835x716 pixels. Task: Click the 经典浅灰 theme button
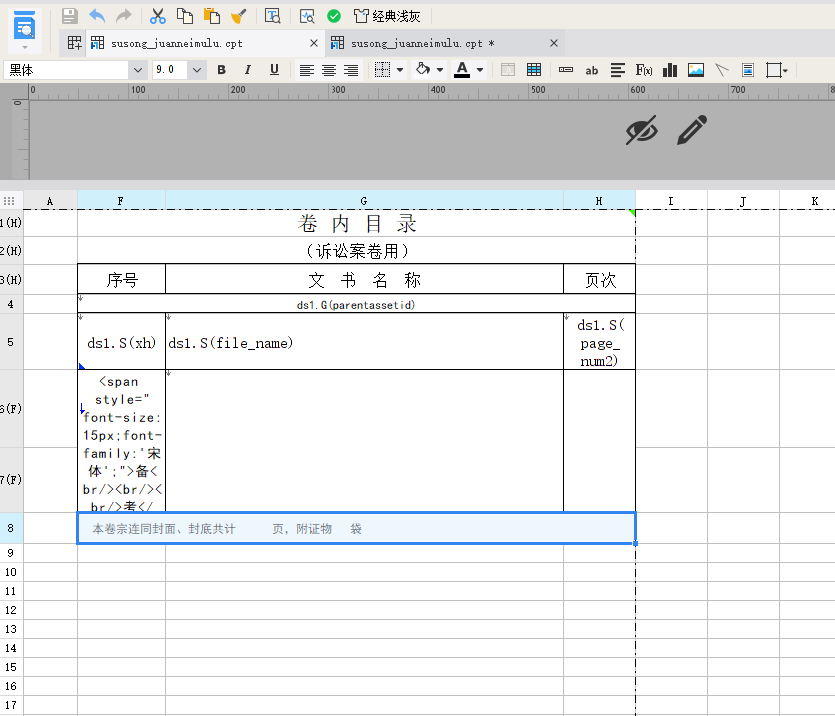tap(388, 16)
